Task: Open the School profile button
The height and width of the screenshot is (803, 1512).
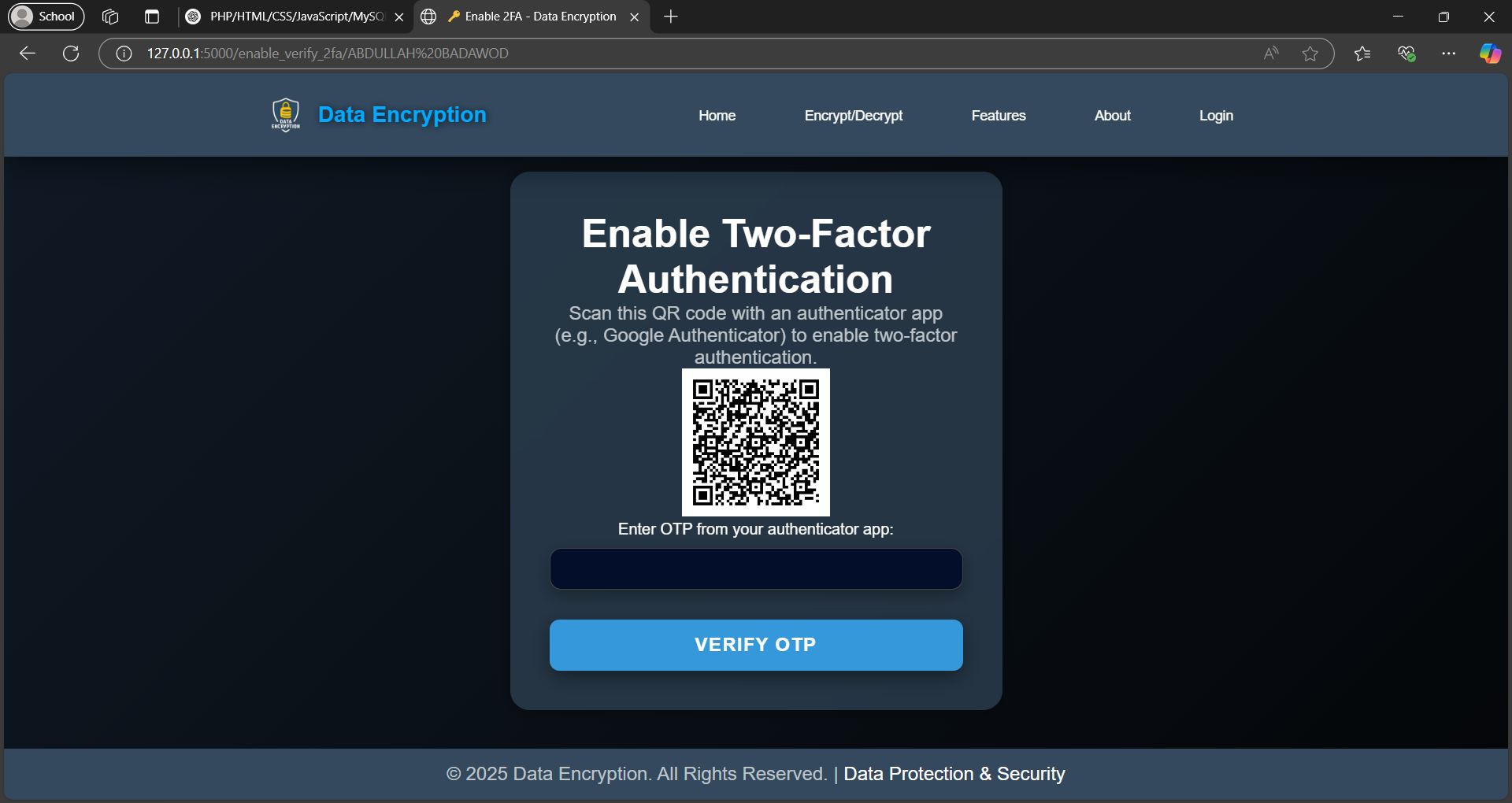Action: tap(46, 17)
